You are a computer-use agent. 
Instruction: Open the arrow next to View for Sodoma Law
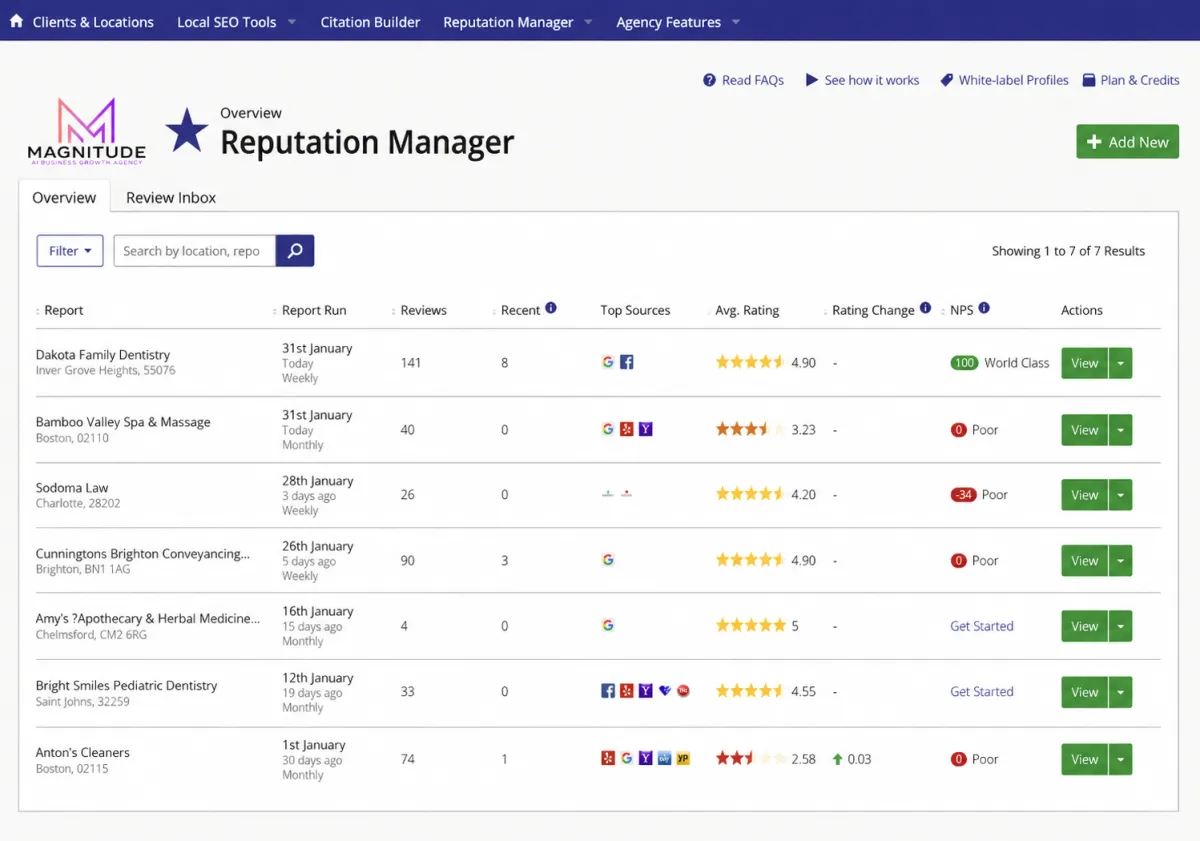point(1121,495)
